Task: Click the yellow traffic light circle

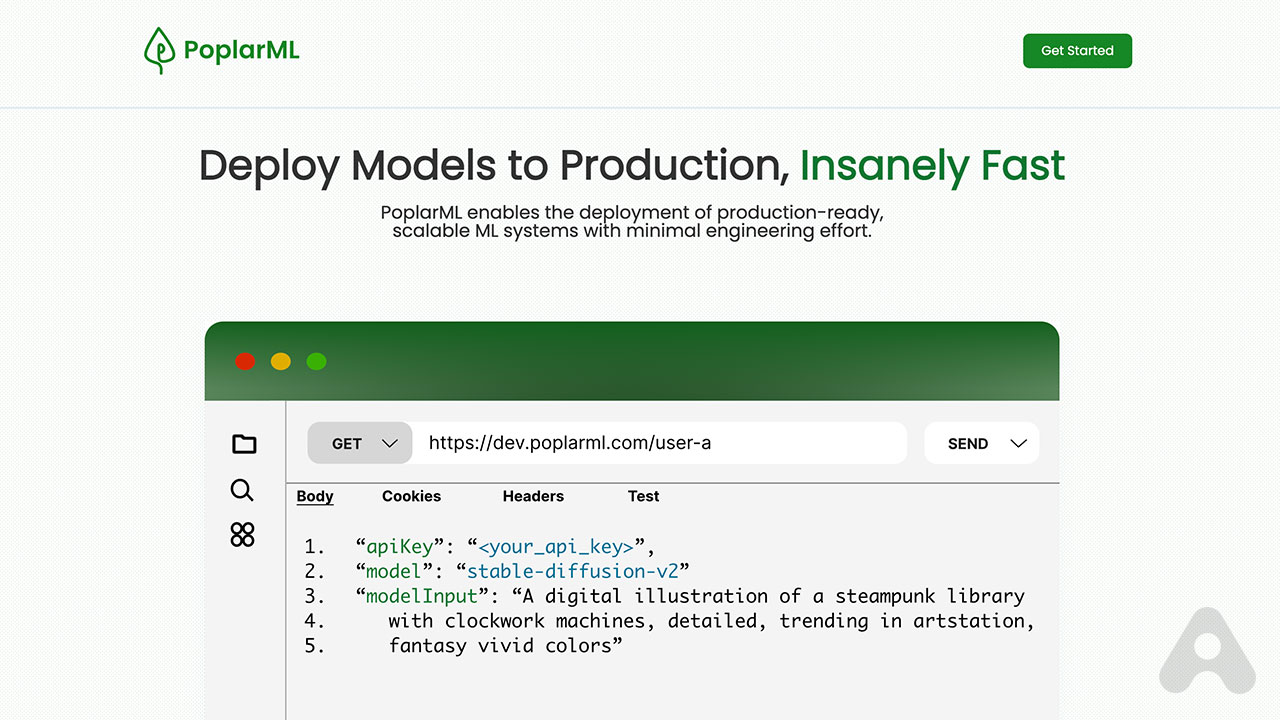Action: (280, 361)
